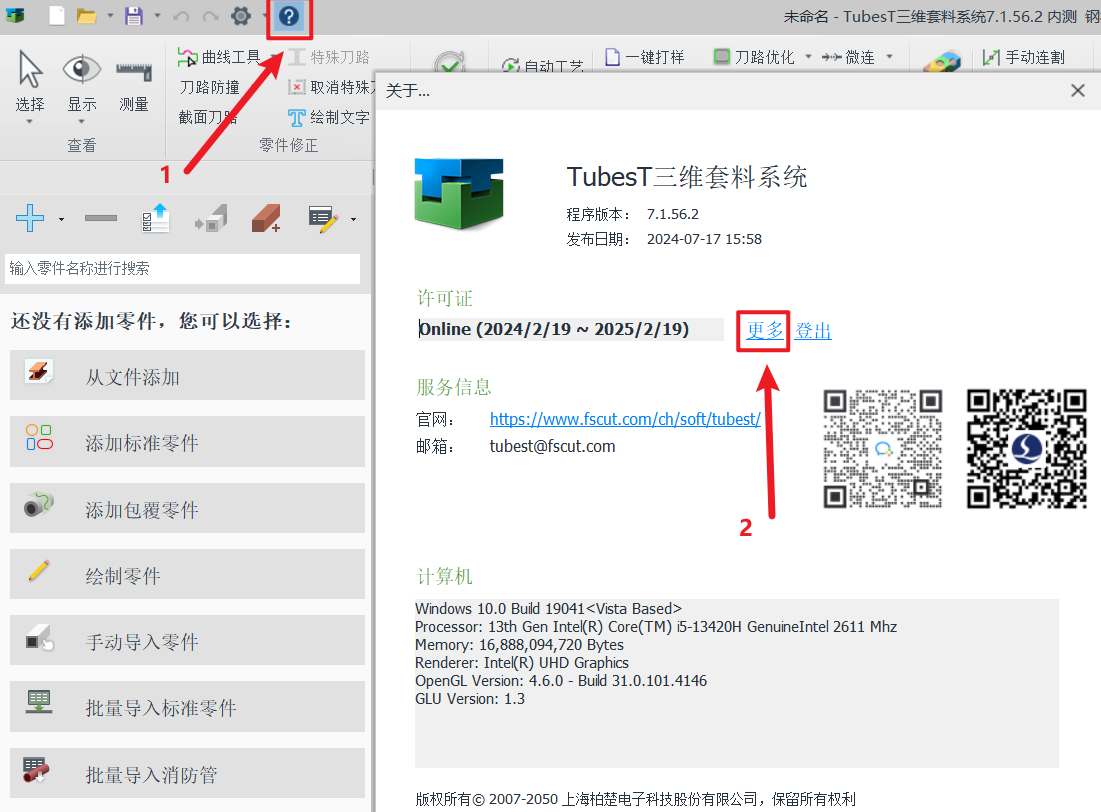Click the edit list pencil icon
Image resolution: width=1101 pixels, height=812 pixels.
tap(323, 219)
